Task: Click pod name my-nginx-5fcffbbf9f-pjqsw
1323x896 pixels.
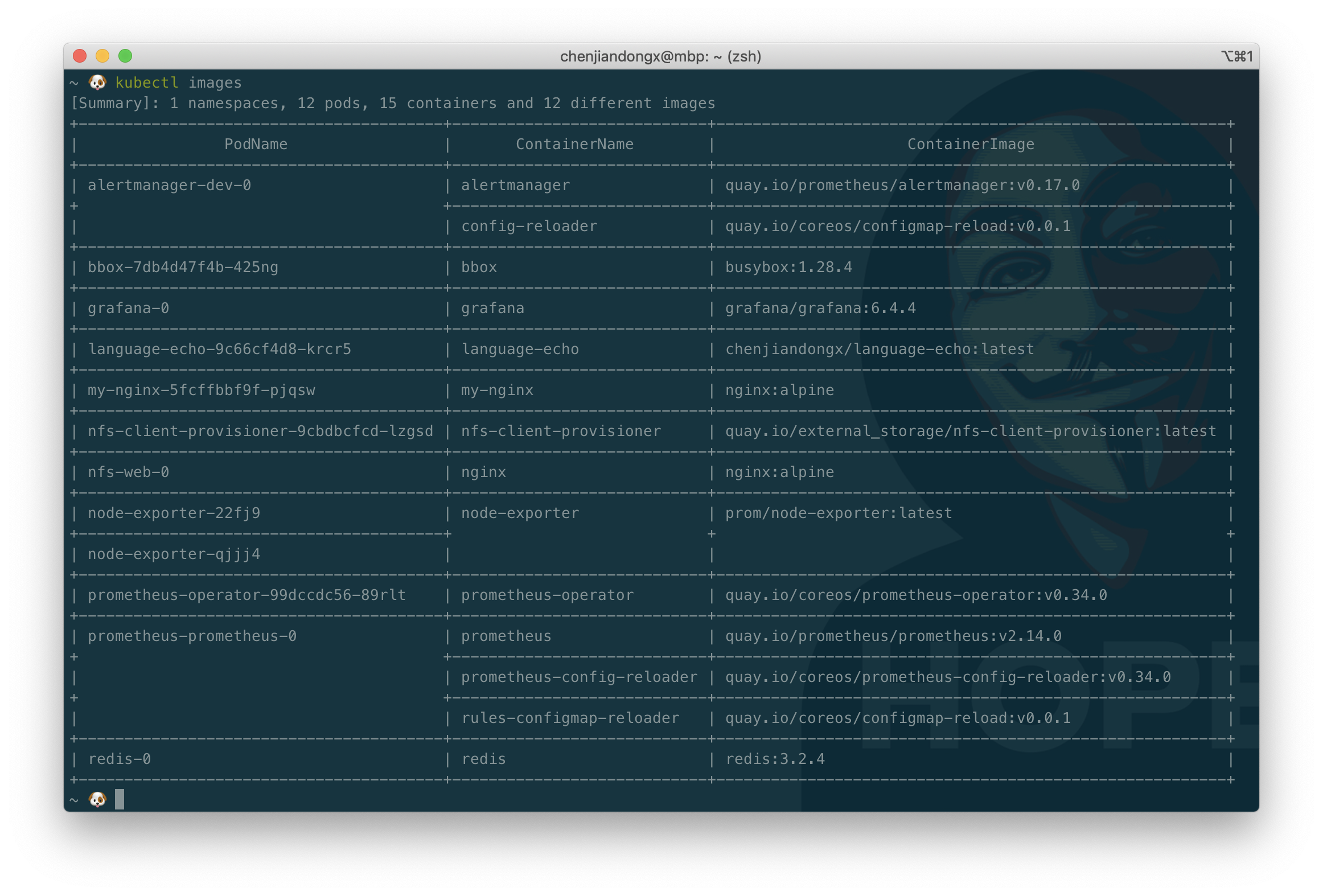Action: tap(202, 391)
